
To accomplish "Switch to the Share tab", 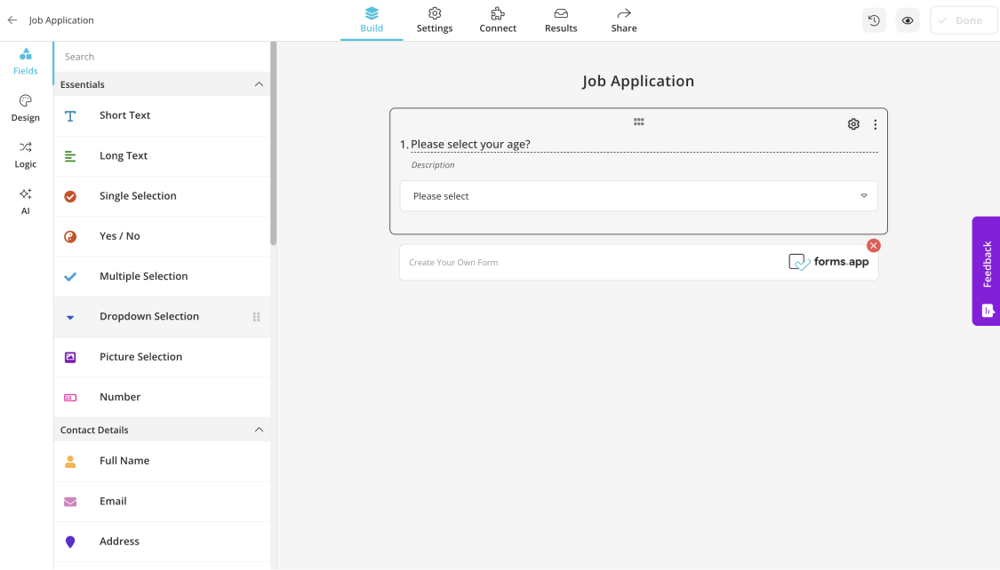I will (x=624, y=20).
